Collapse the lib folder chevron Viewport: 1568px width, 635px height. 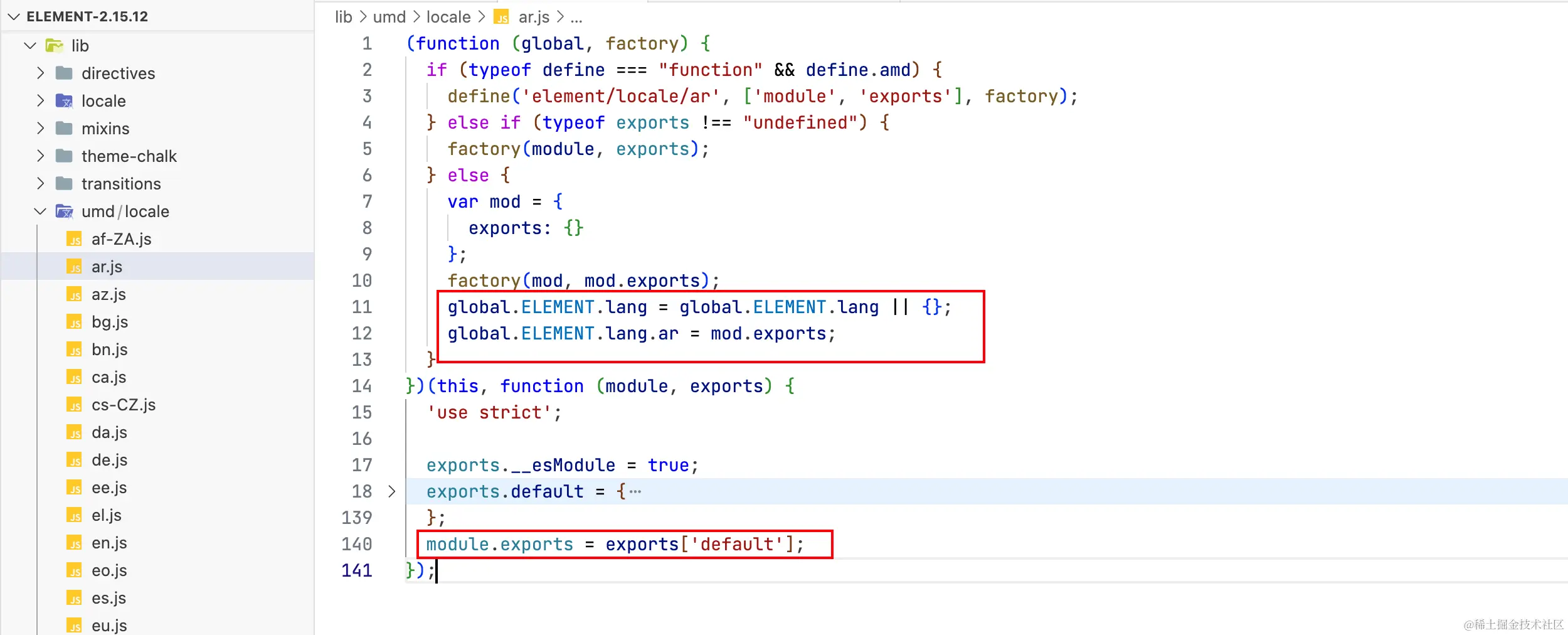click(x=30, y=45)
